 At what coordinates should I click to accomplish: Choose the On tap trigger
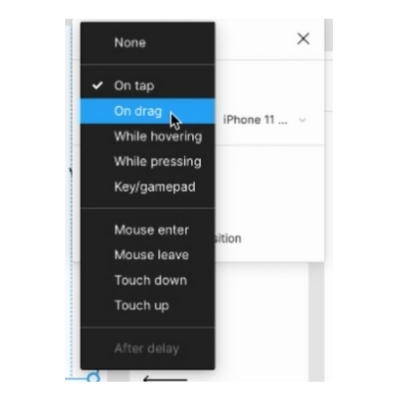pyautogui.click(x=148, y=86)
